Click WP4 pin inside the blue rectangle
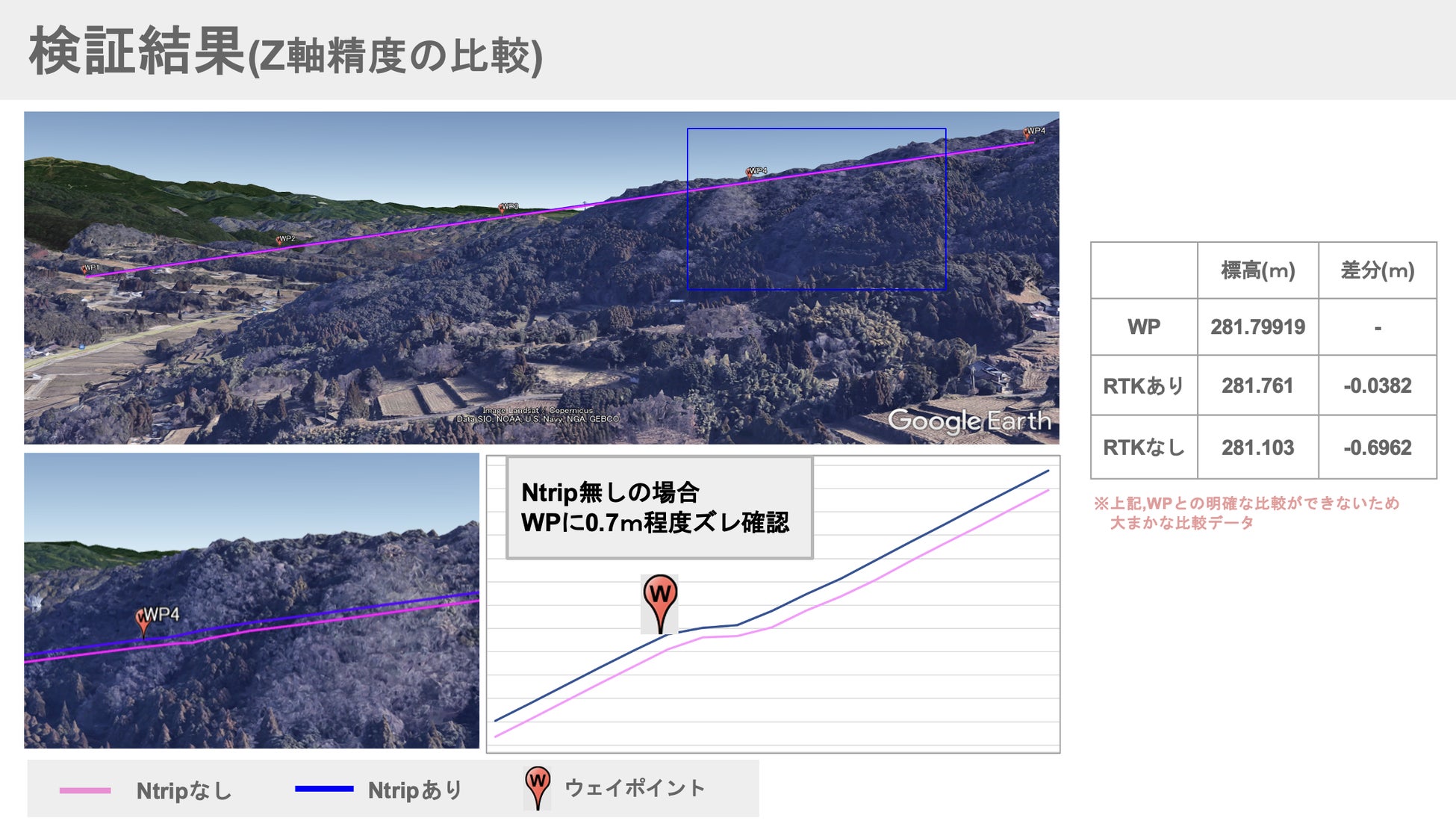Image resolution: width=1456 pixels, height=821 pixels. (750, 173)
